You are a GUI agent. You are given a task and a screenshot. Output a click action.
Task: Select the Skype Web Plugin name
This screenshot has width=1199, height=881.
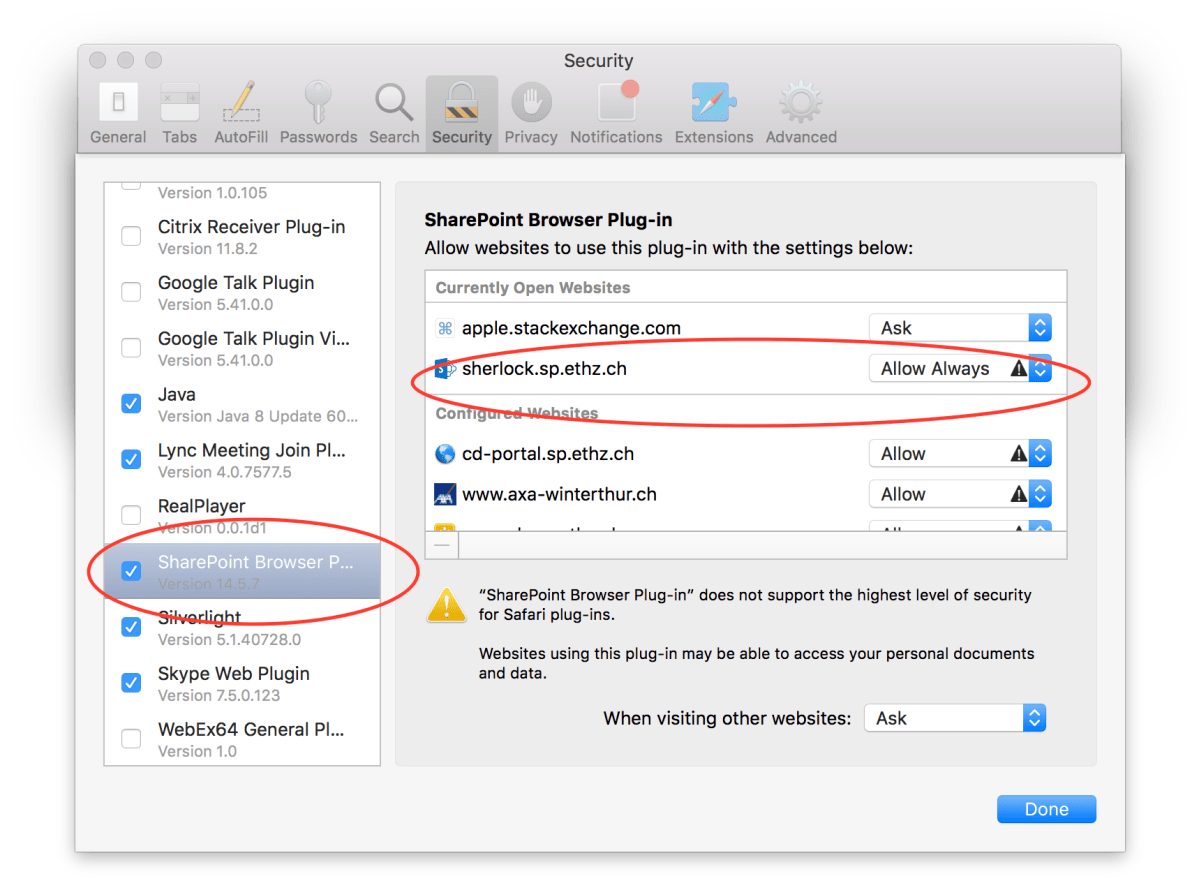233,674
